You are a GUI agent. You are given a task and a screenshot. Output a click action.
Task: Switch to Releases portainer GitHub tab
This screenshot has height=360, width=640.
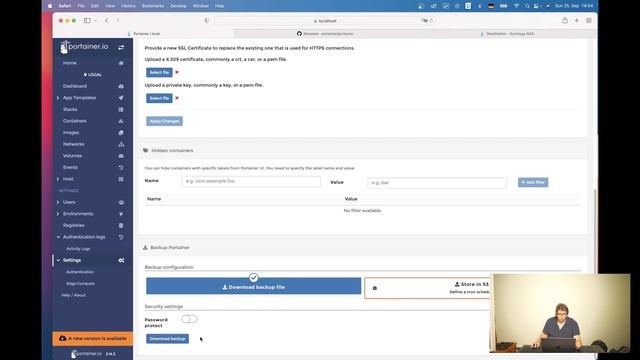click(325, 33)
